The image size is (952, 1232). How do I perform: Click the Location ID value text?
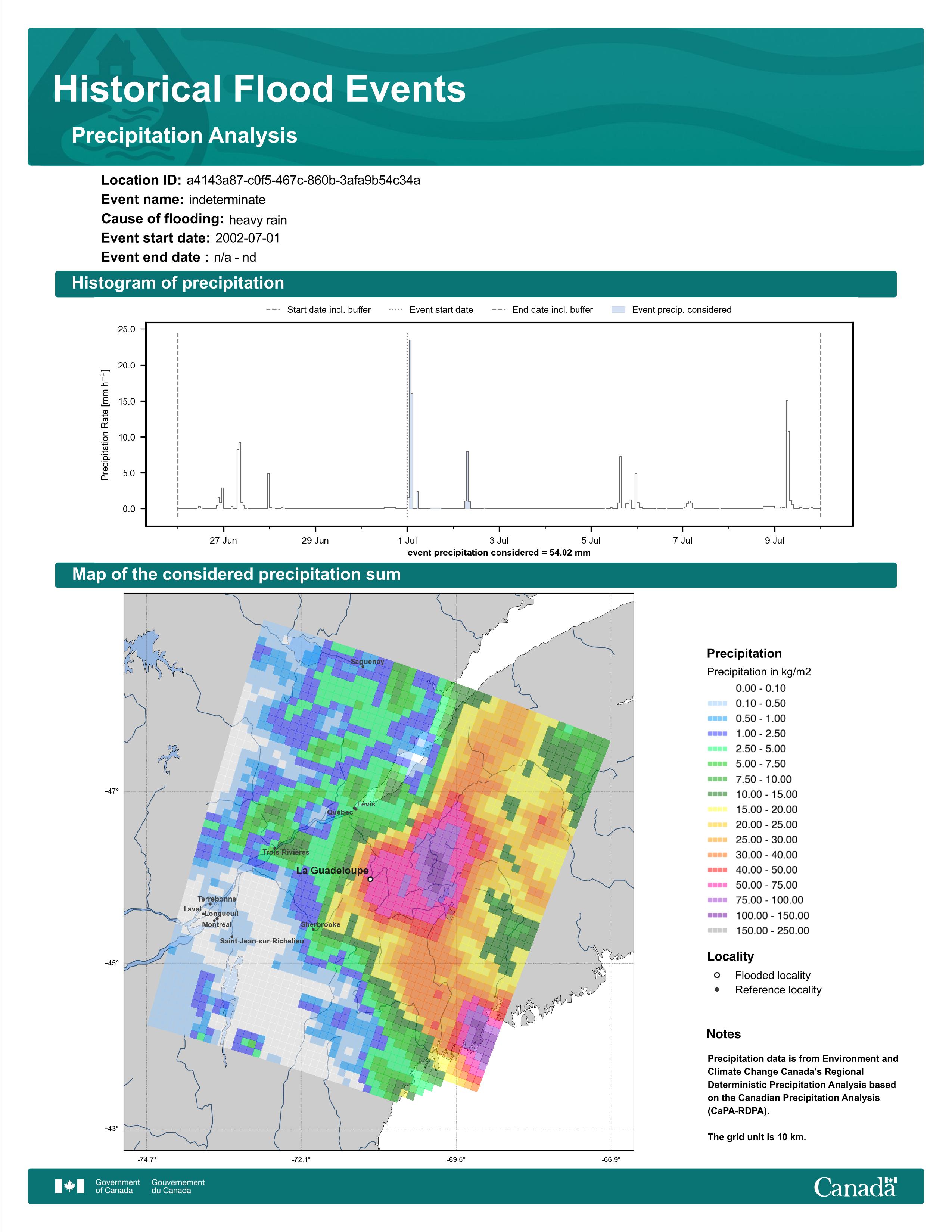pyautogui.click(x=303, y=181)
